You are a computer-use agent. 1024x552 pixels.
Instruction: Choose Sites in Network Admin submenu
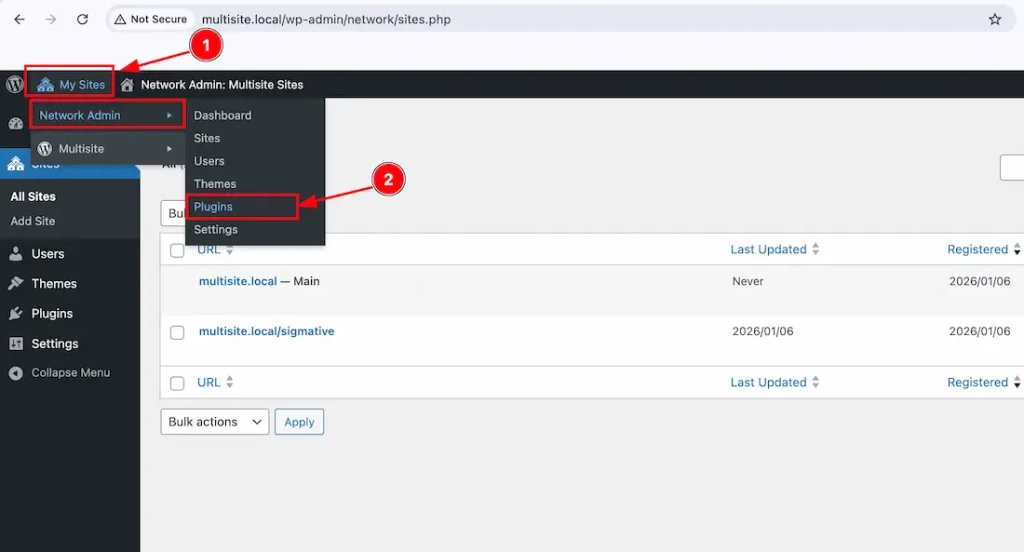coord(207,138)
